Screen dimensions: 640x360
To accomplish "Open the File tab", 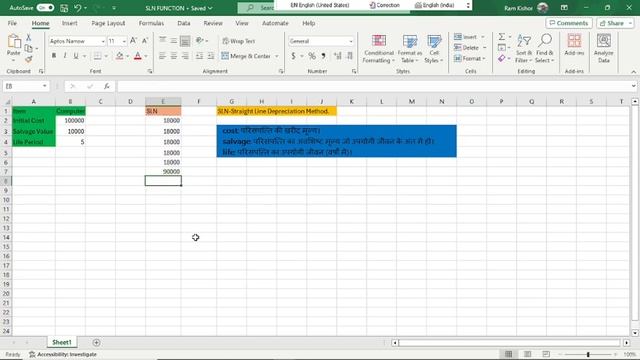I will tap(12, 23).
